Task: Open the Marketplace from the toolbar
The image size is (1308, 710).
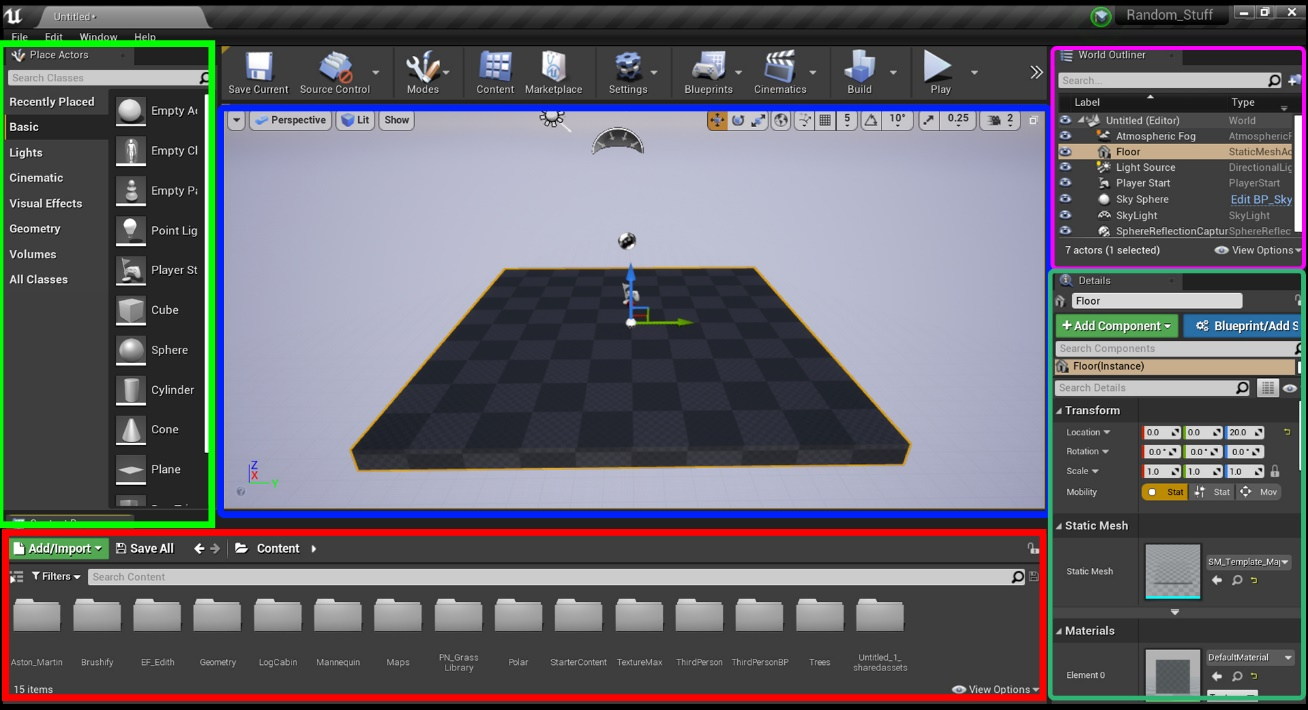Action: click(x=553, y=68)
